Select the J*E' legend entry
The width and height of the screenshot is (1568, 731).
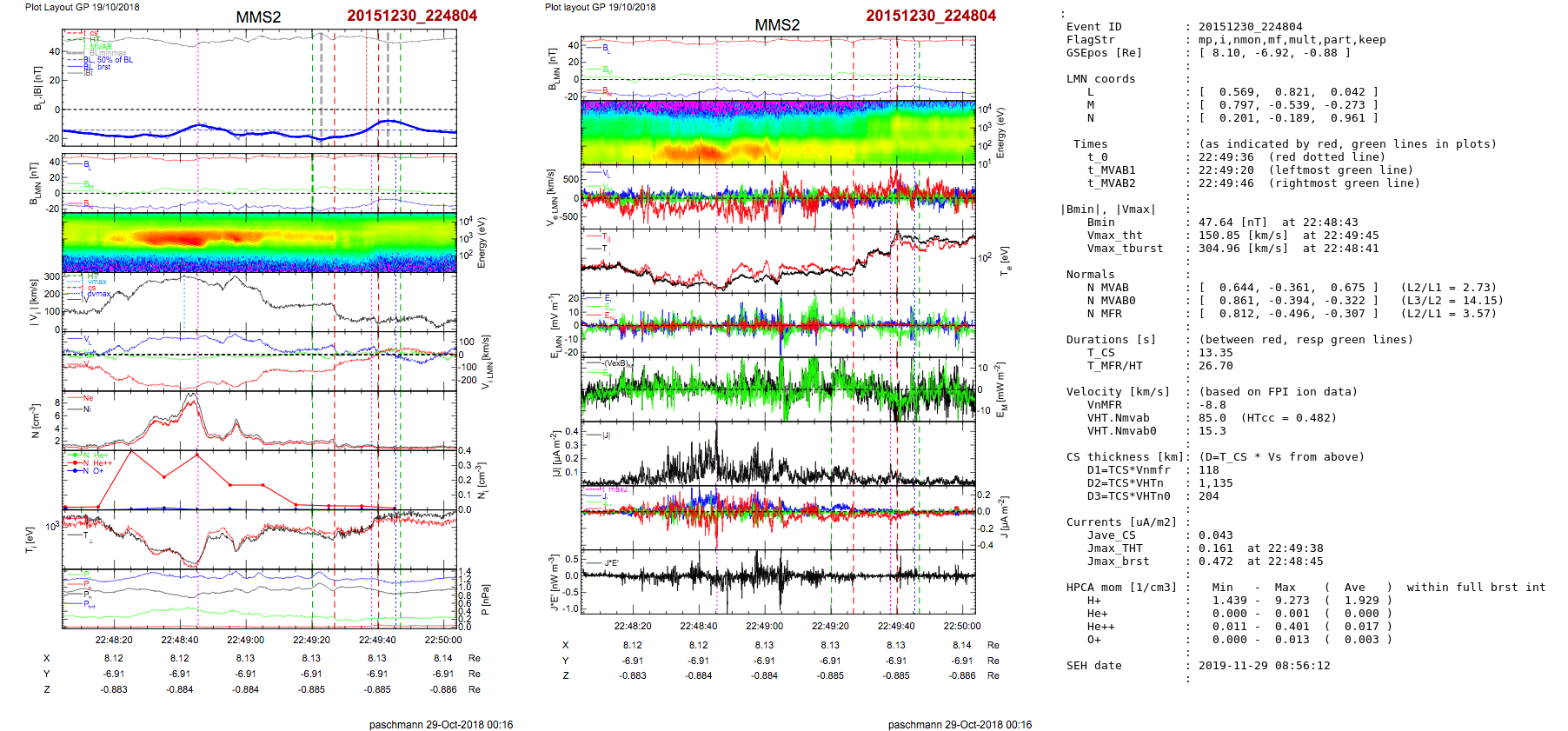(x=610, y=563)
